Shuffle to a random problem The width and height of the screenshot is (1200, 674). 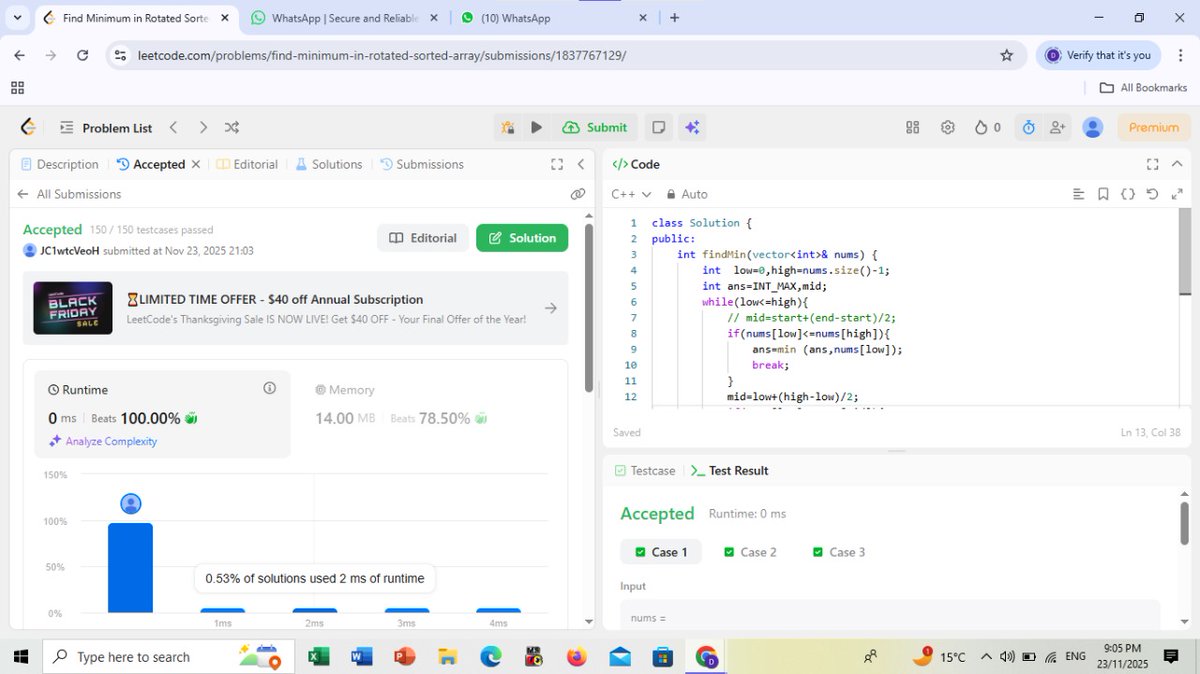[231, 127]
